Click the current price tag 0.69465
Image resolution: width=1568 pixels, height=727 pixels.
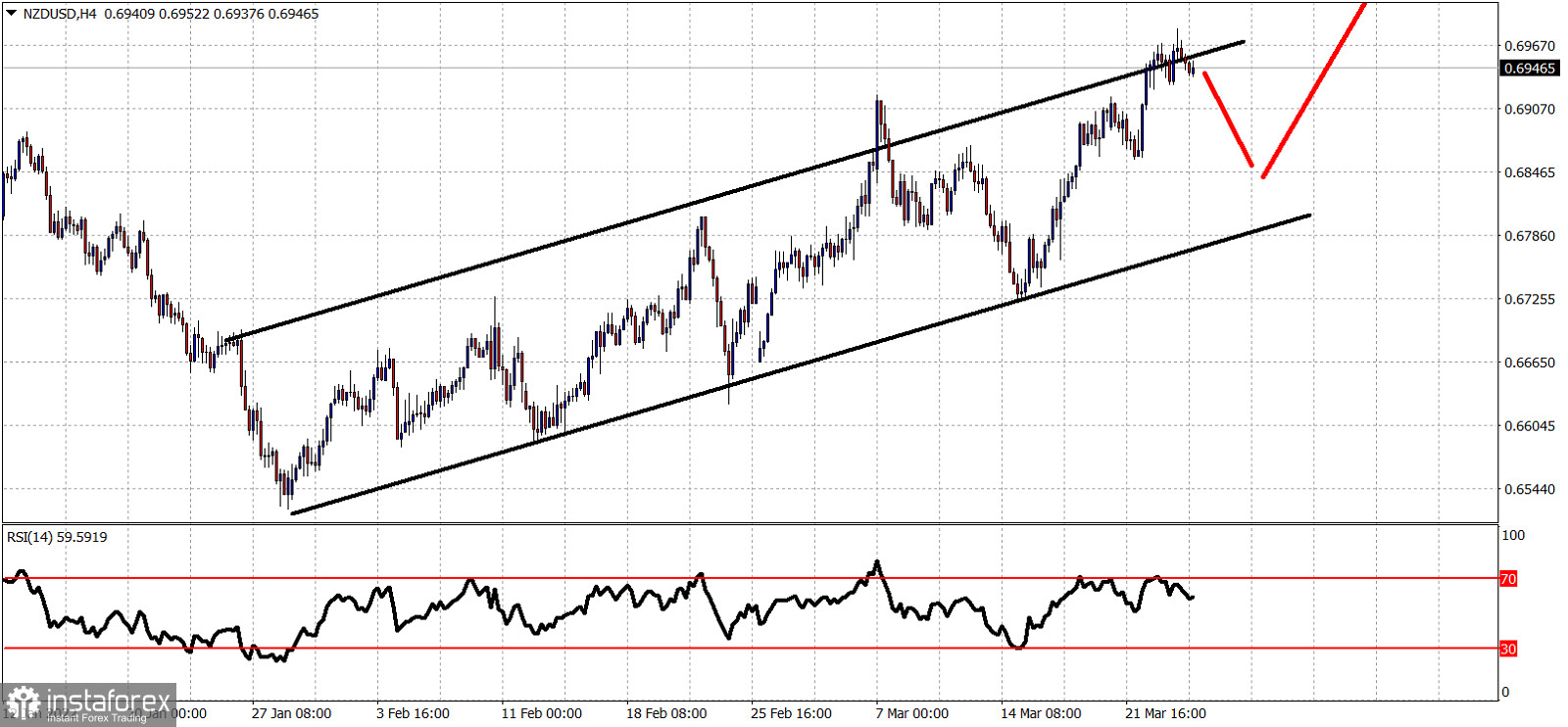click(1530, 68)
